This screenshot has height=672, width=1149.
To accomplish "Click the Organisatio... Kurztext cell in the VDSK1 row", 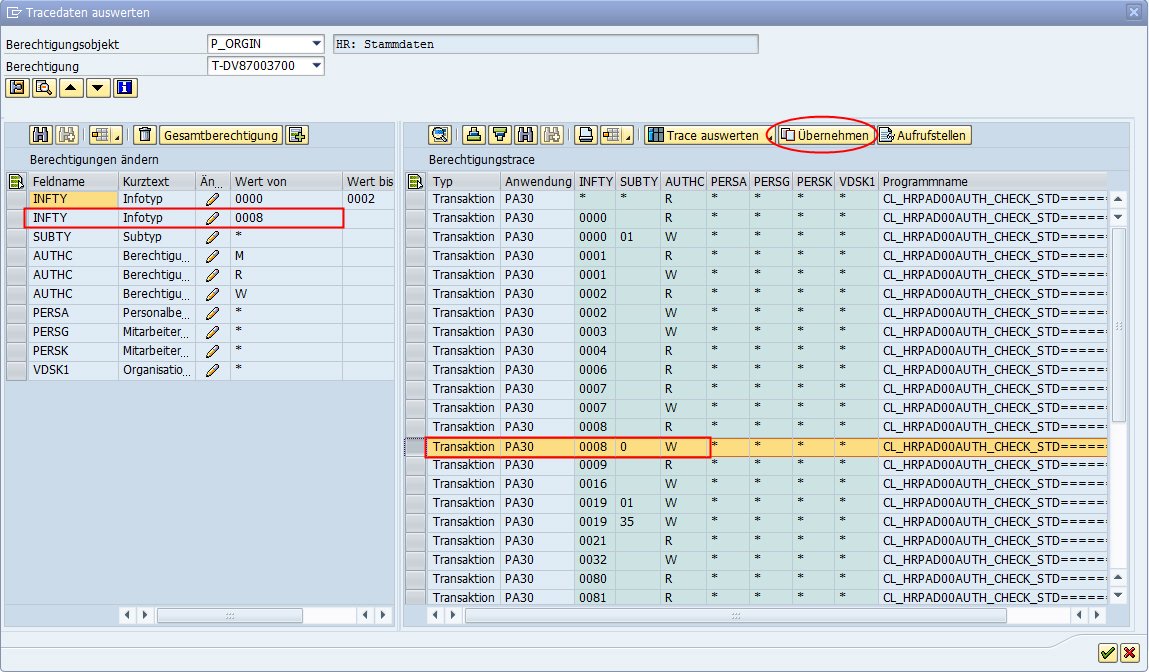I will pyautogui.click(x=157, y=370).
